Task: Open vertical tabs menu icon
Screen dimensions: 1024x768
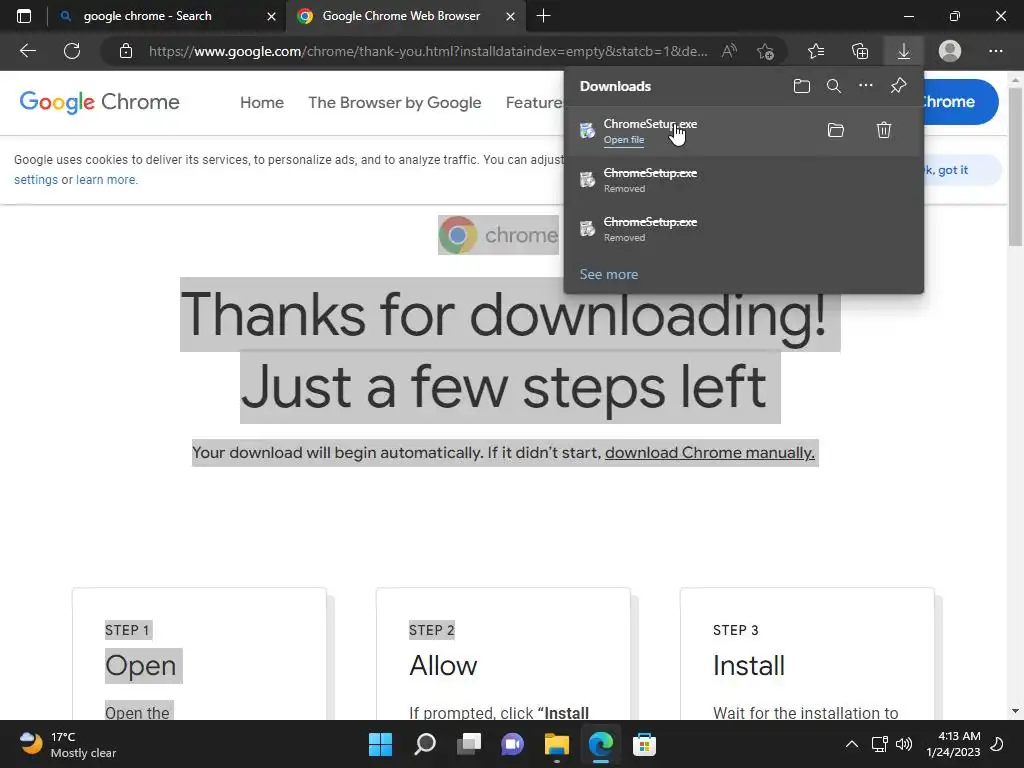Action: pyautogui.click(x=24, y=16)
